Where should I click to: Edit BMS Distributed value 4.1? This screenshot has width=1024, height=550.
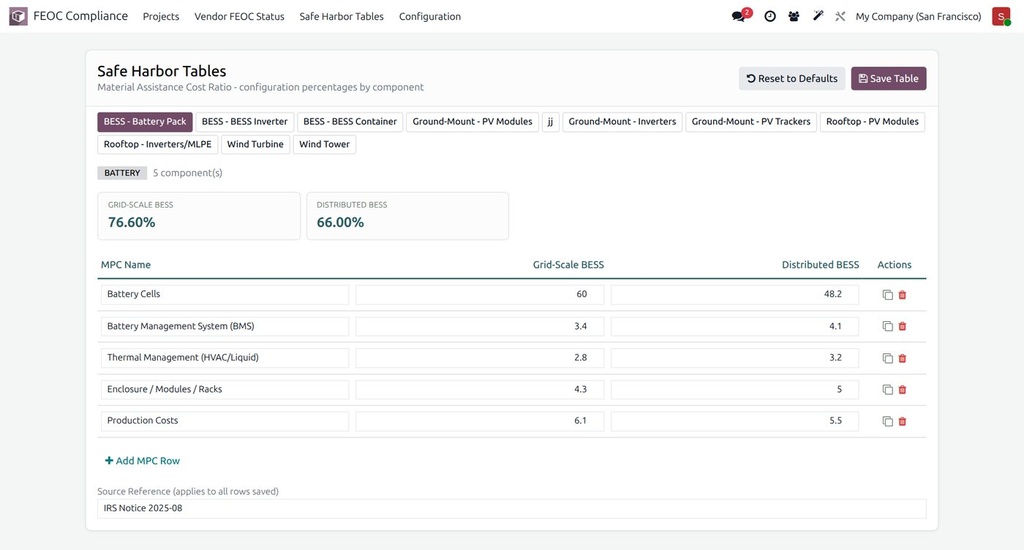pos(735,326)
